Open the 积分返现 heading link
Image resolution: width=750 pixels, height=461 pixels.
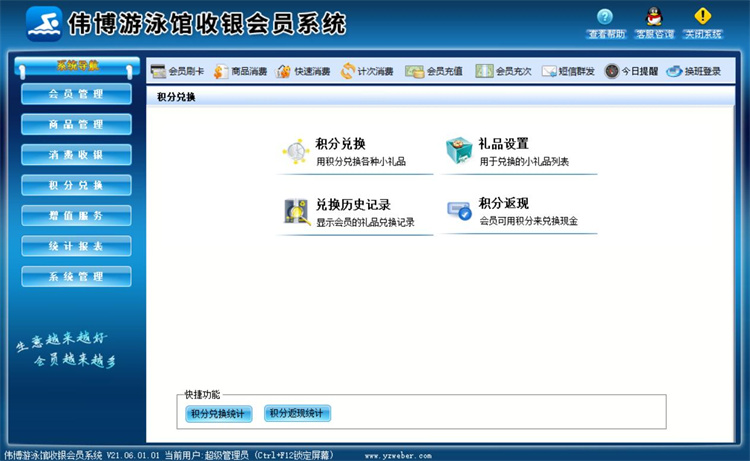click(503, 203)
